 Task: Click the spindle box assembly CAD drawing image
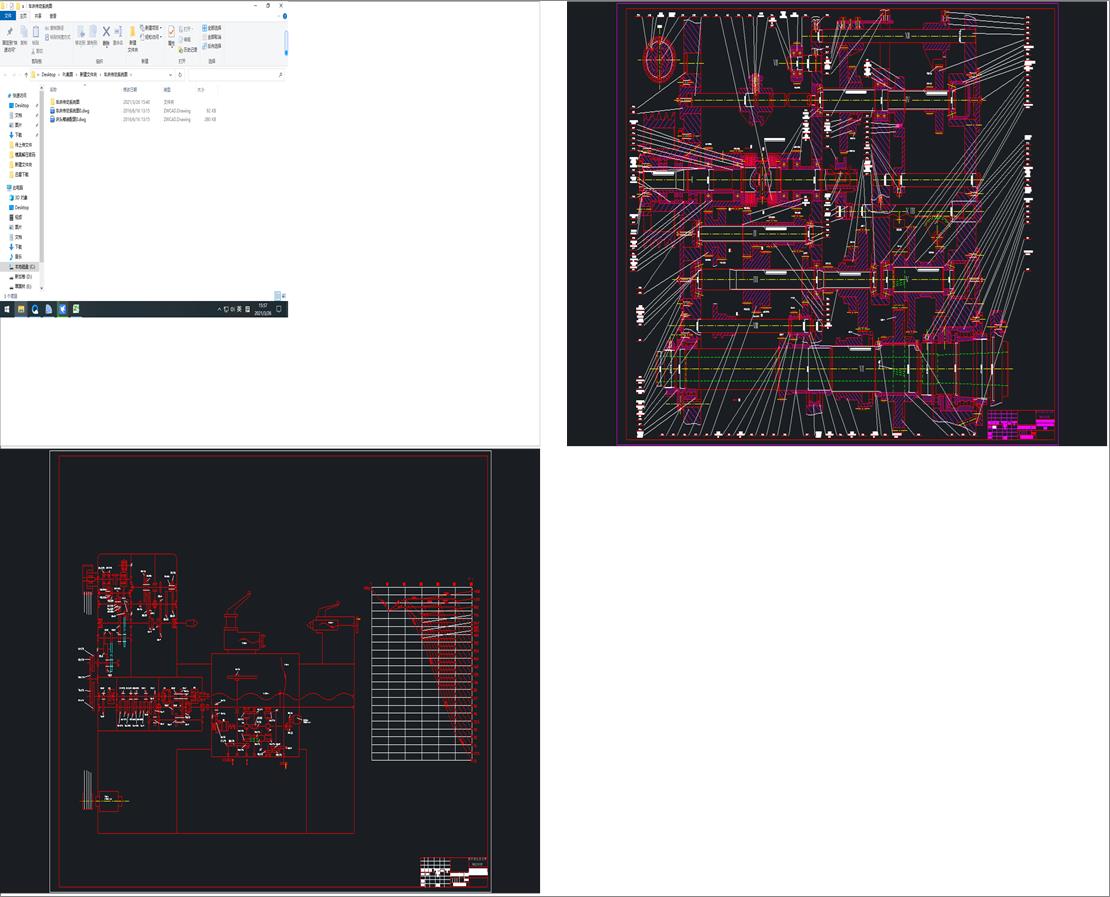pyautogui.click(x=837, y=224)
